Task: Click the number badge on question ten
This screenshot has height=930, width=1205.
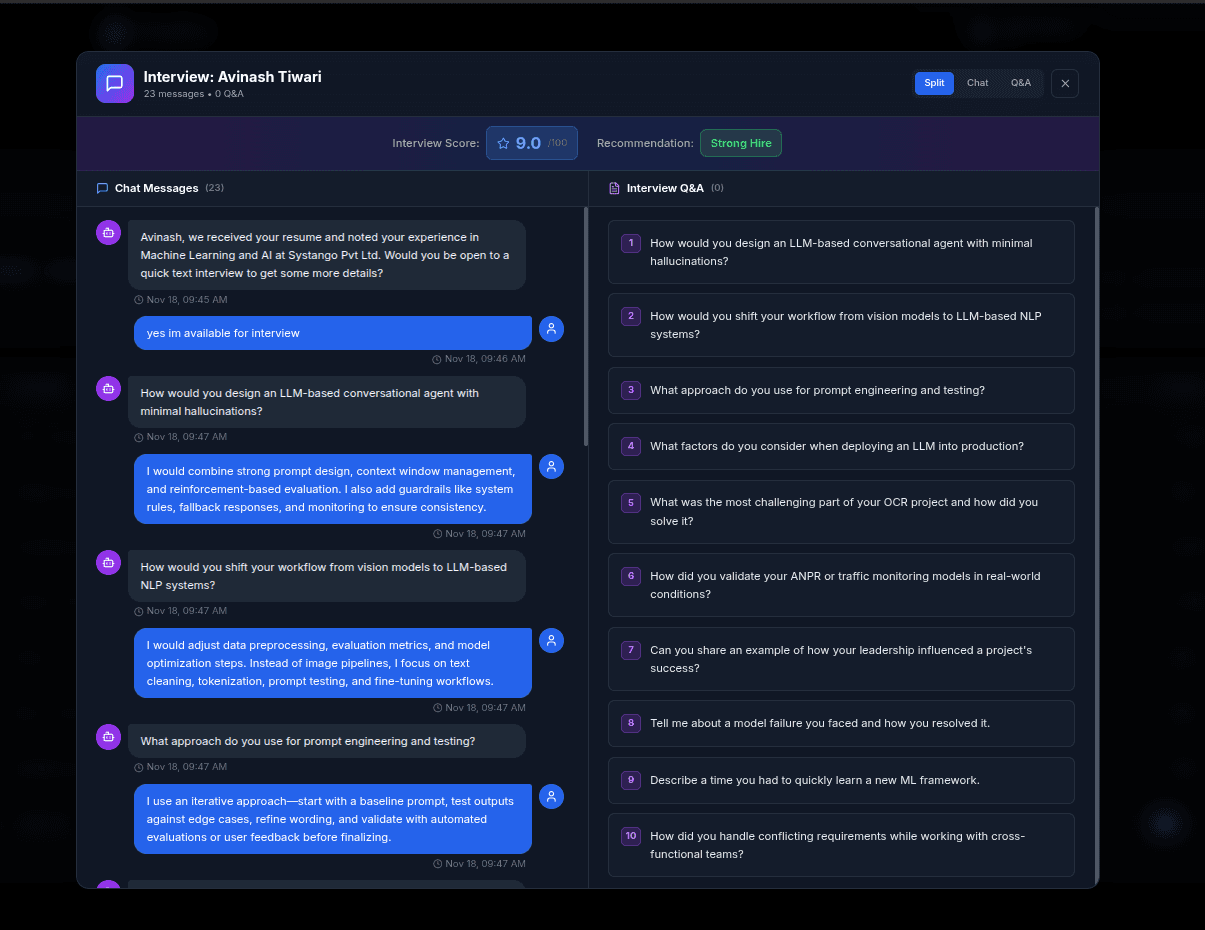Action: 630,836
